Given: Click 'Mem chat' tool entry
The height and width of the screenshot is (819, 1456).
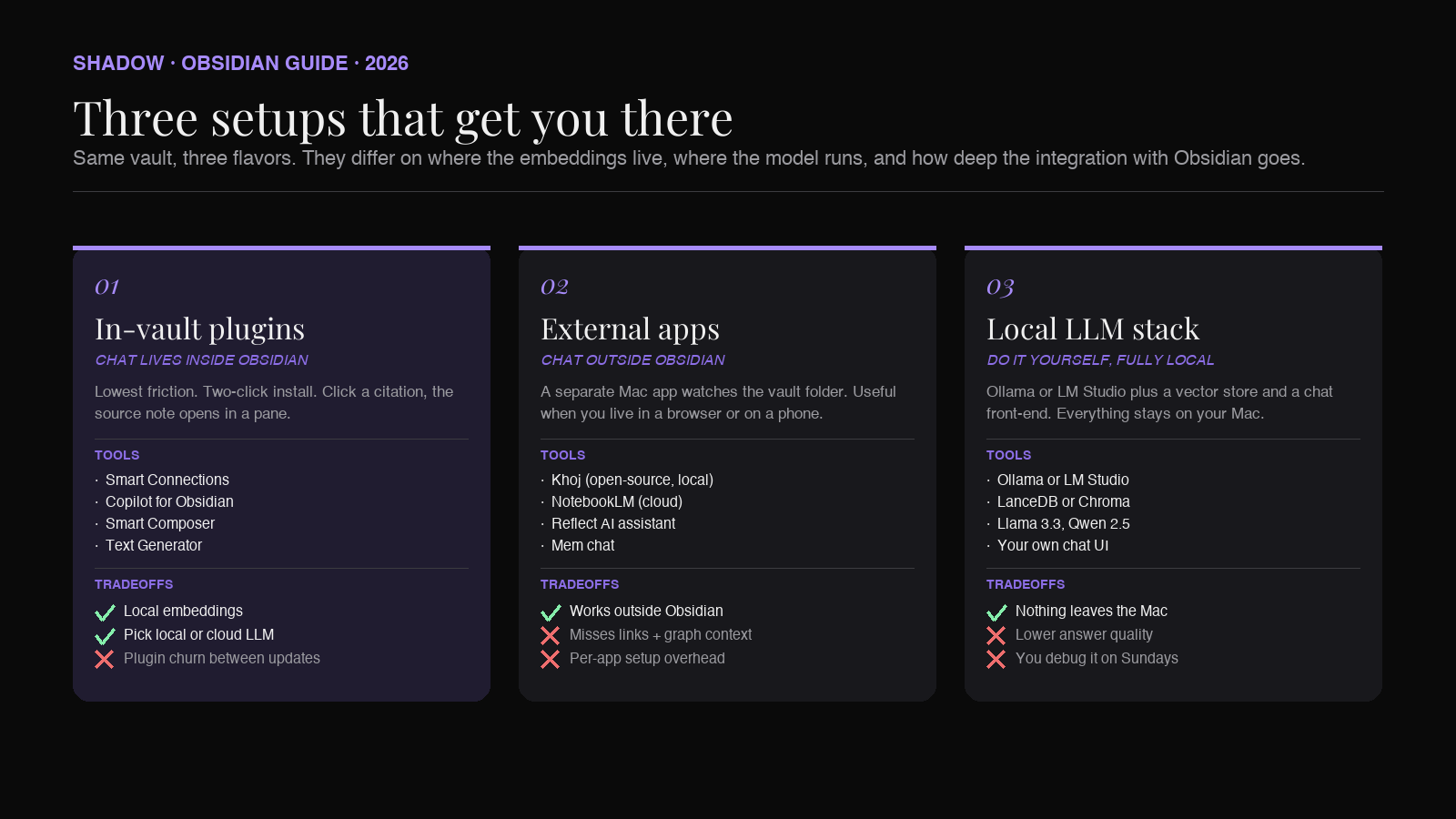Looking at the screenshot, I should pyautogui.click(x=582, y=545).
